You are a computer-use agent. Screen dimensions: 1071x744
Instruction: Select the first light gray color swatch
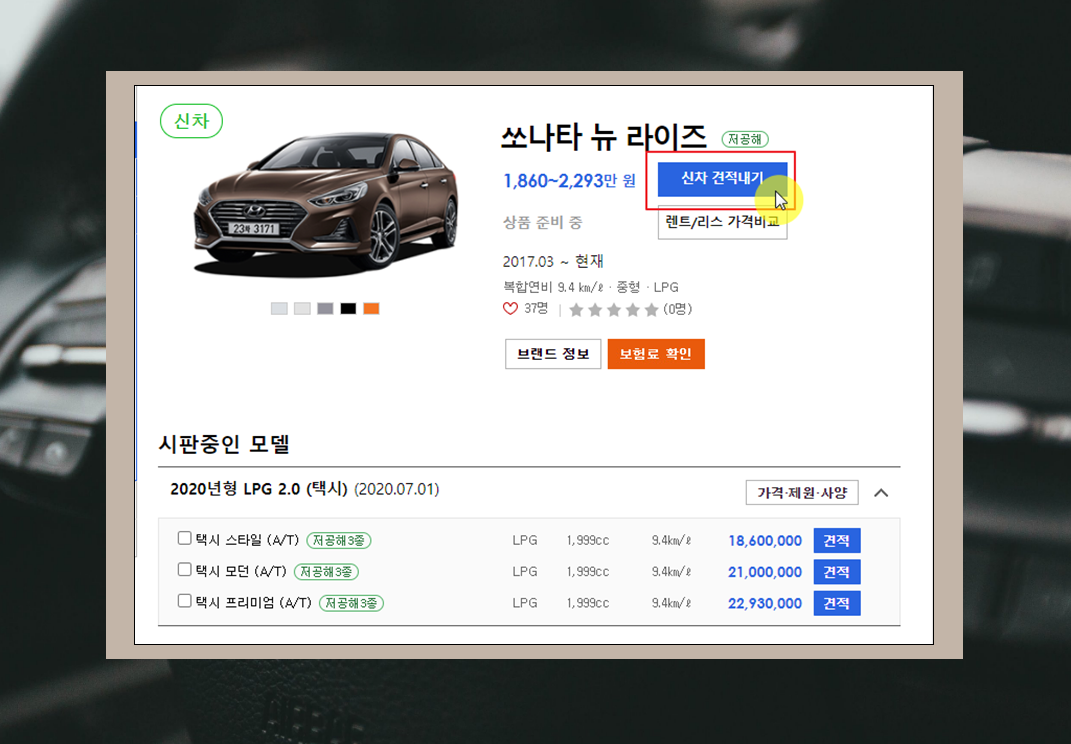279,309
